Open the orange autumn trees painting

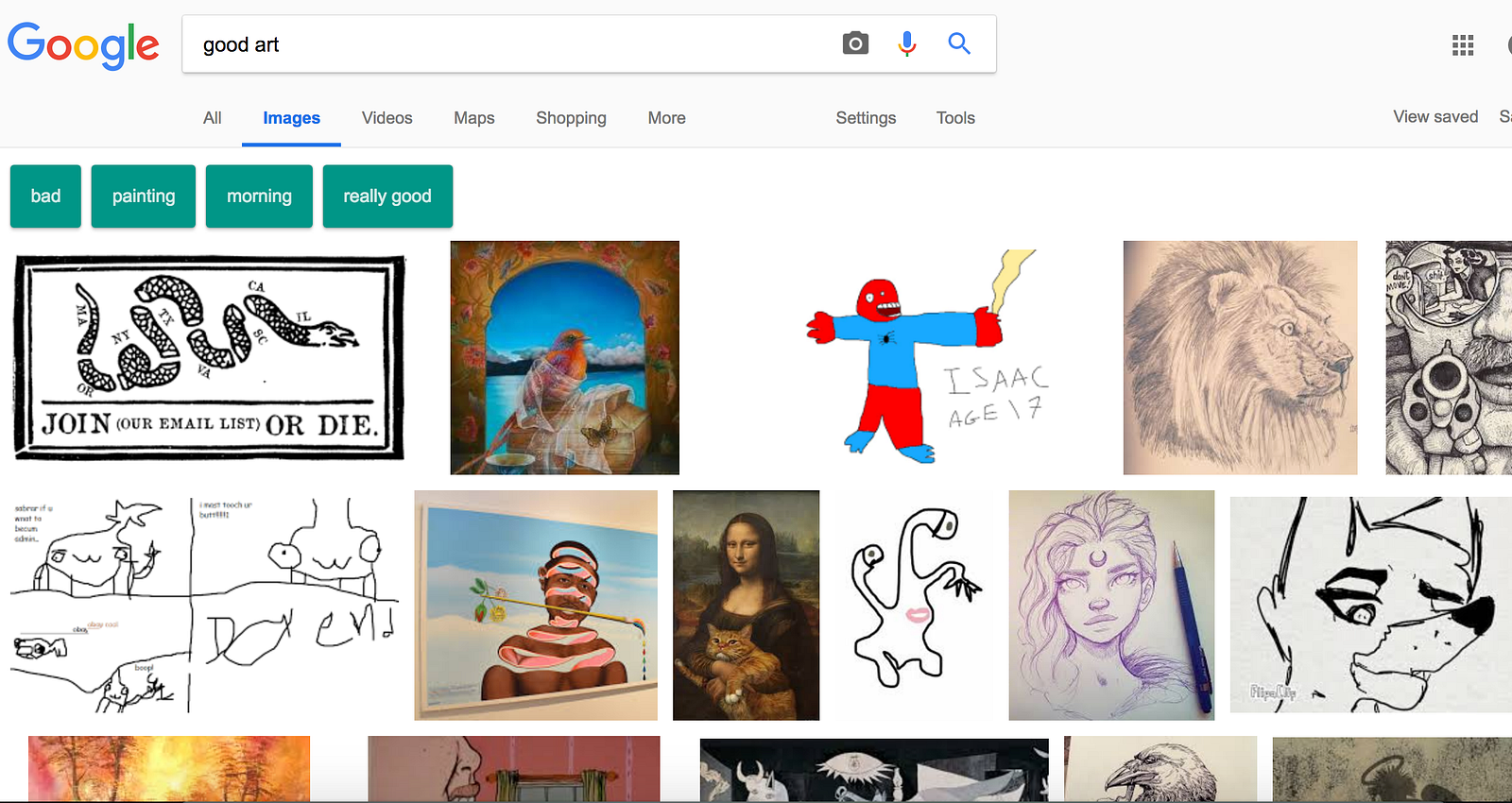[x=169, y=769]
